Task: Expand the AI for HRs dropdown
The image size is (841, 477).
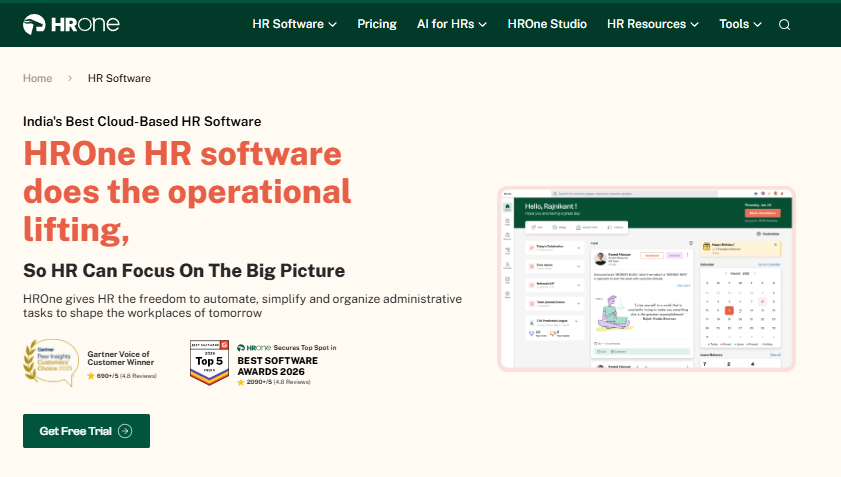Action: [x=452, y=24]
